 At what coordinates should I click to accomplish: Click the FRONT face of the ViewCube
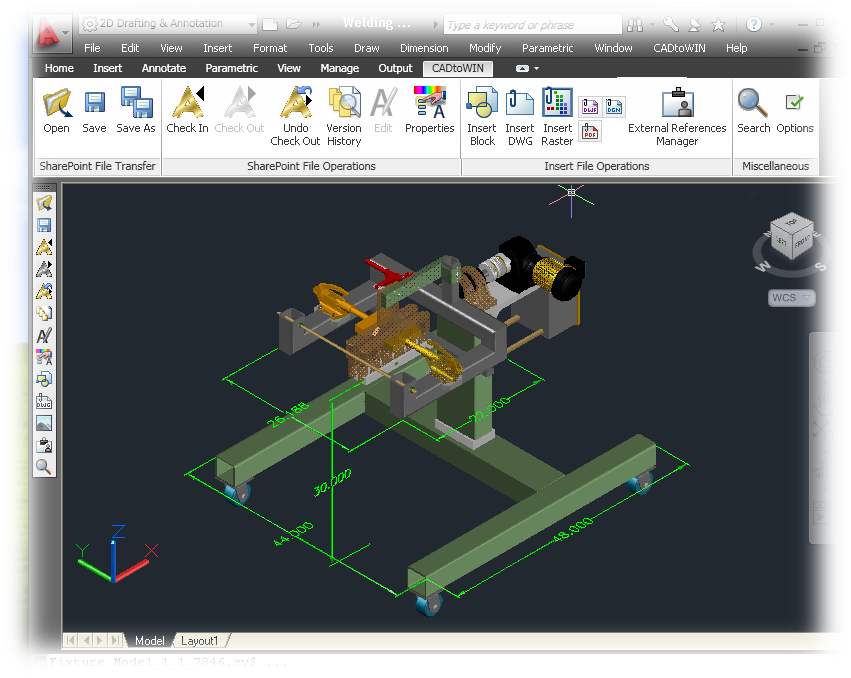click(803, 241)
